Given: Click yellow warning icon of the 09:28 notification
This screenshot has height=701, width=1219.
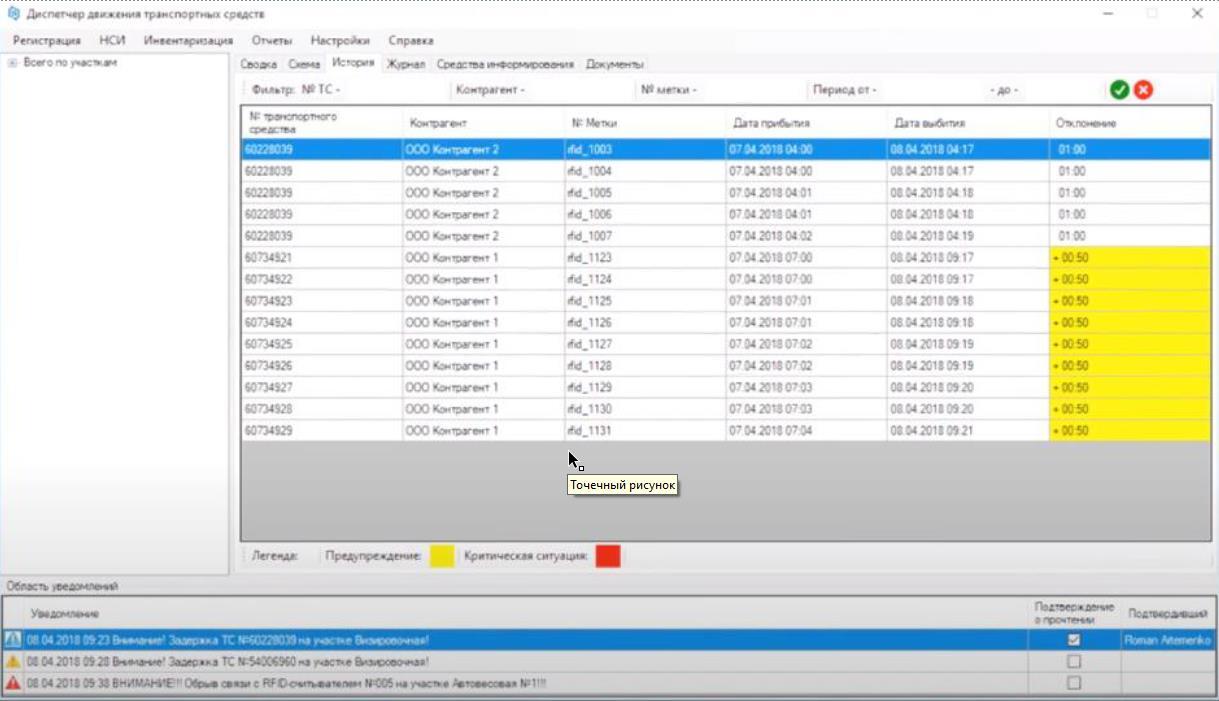Looking at the screenshot, I should (12, 662).
